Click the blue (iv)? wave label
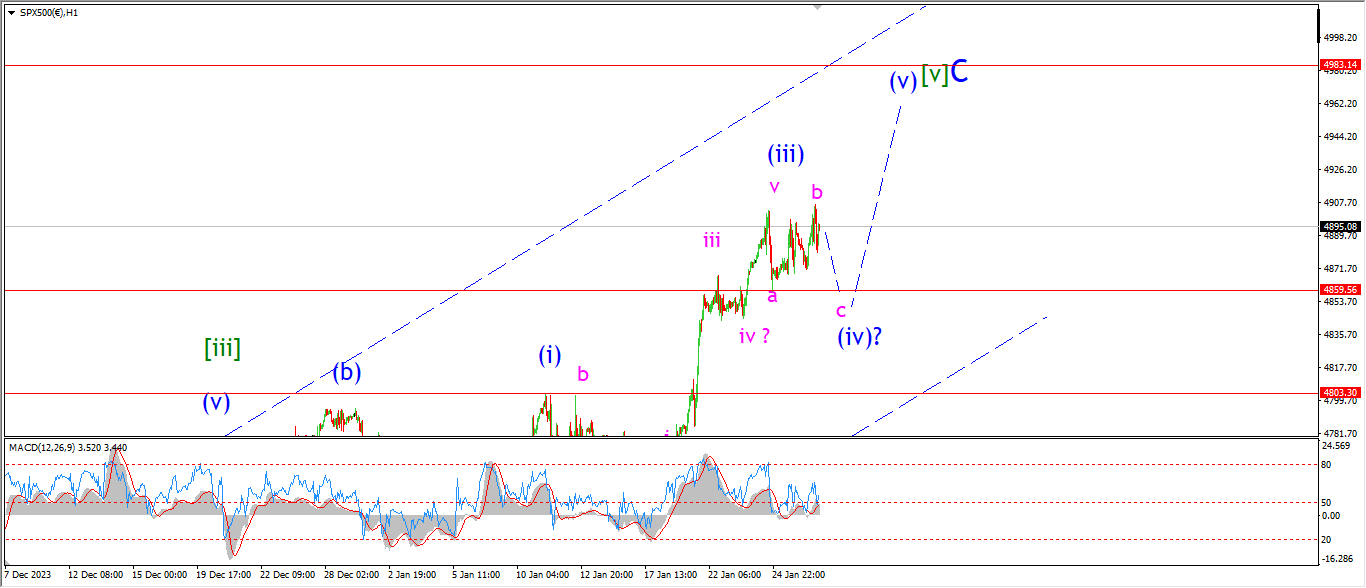Viewport: 1366px width, 588px height. [859, 336]
